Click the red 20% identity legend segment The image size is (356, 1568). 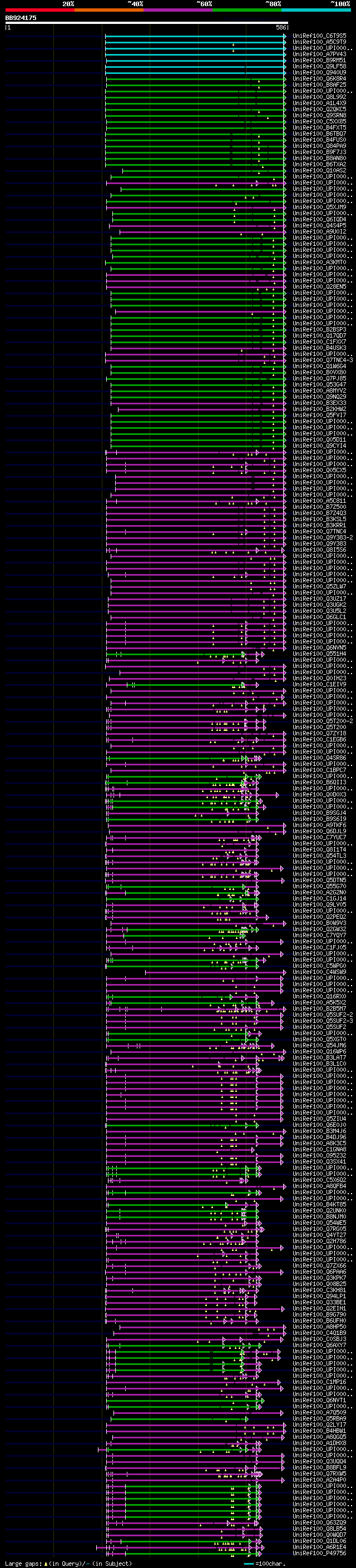[x=39, y=10]
